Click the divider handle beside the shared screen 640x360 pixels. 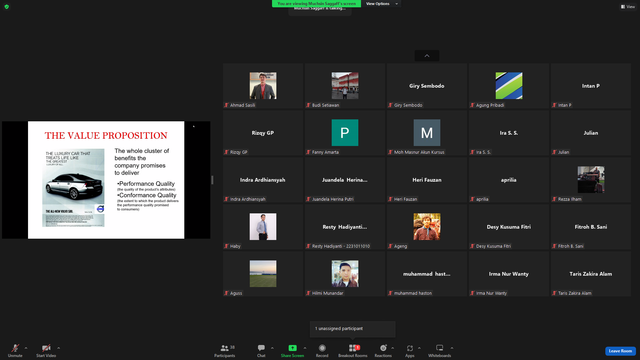coord(212,180)
